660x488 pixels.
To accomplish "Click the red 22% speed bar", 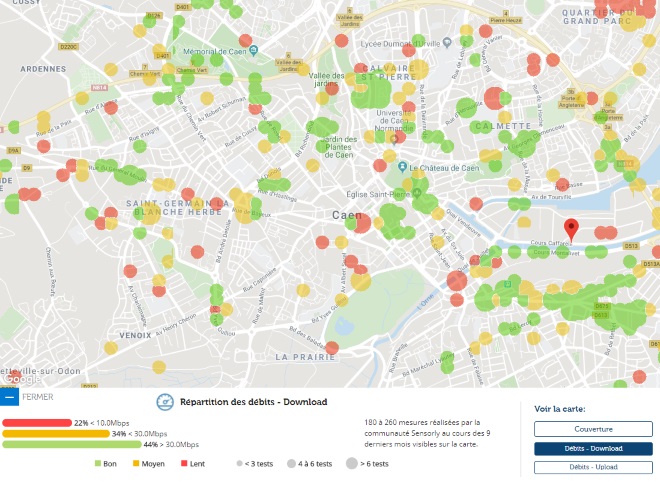I will [x=37, y=423].
